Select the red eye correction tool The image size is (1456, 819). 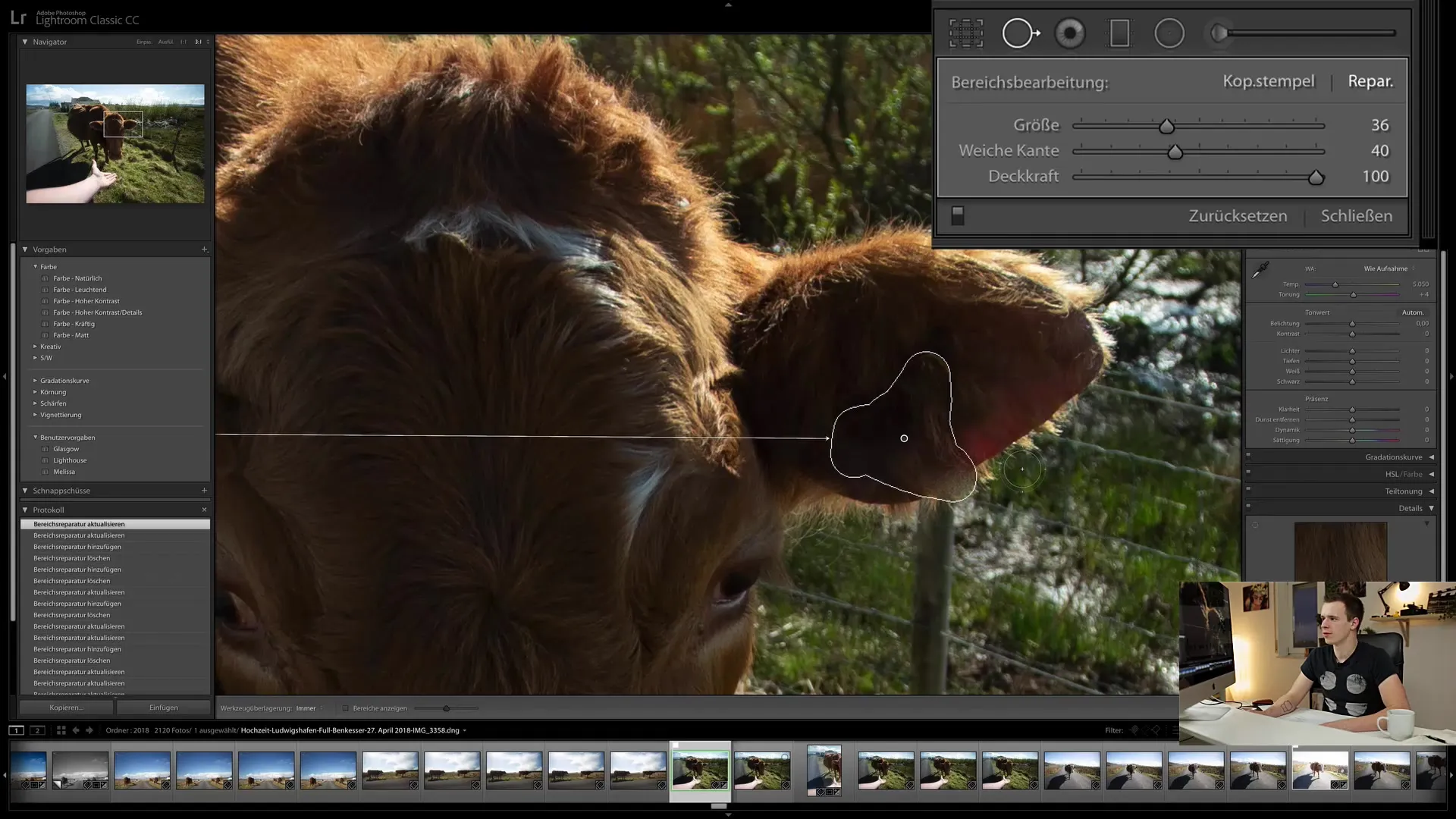click(x=1070, y=33)
